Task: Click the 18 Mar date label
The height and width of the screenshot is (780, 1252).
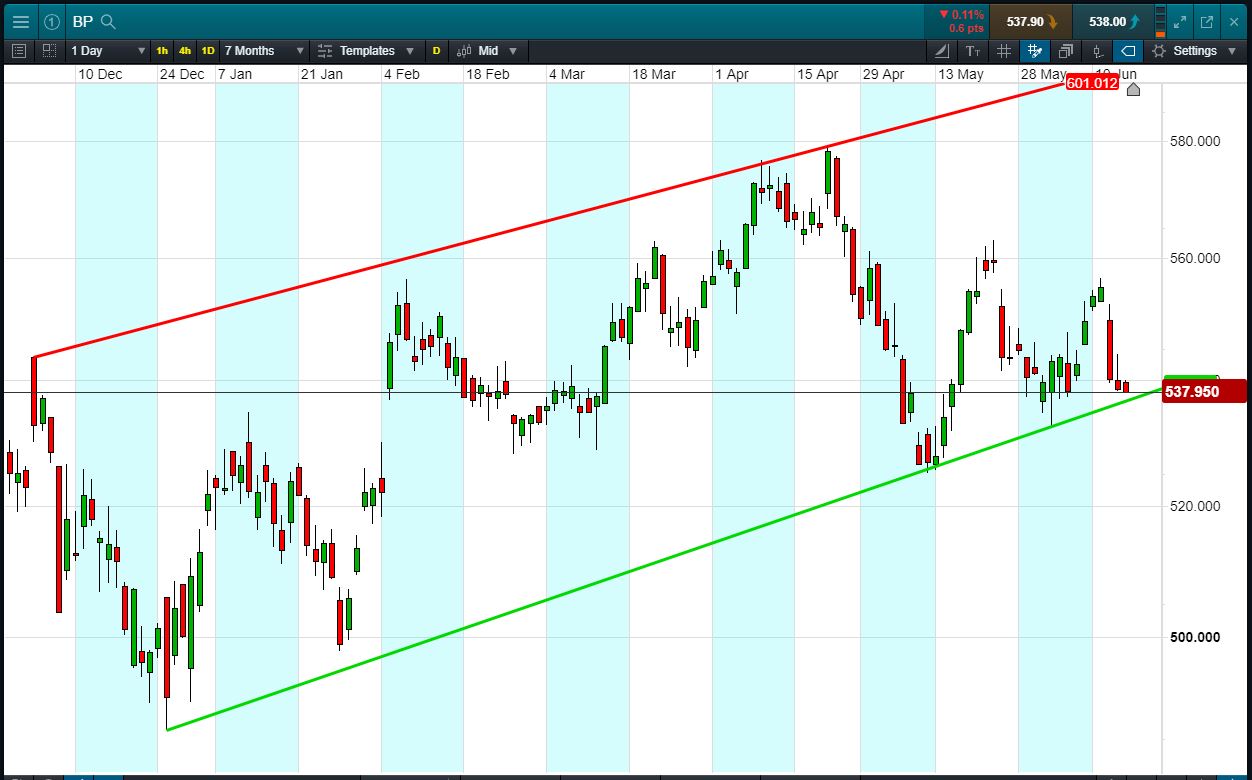Action: point(654,74)
